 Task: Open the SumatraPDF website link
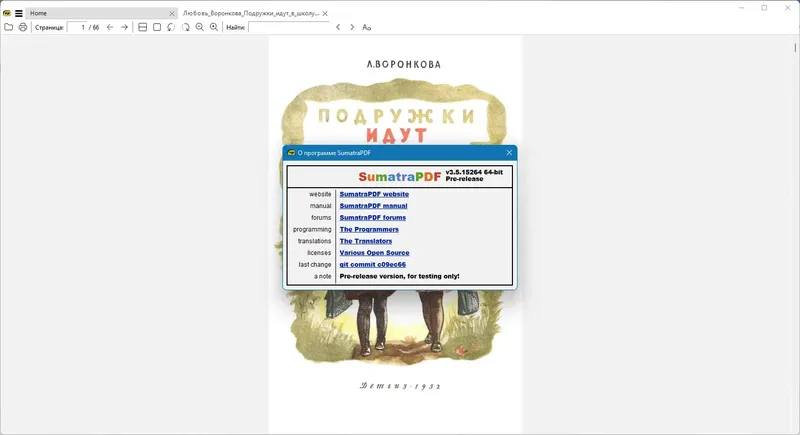pyautogui.click(x=374, y=194)
